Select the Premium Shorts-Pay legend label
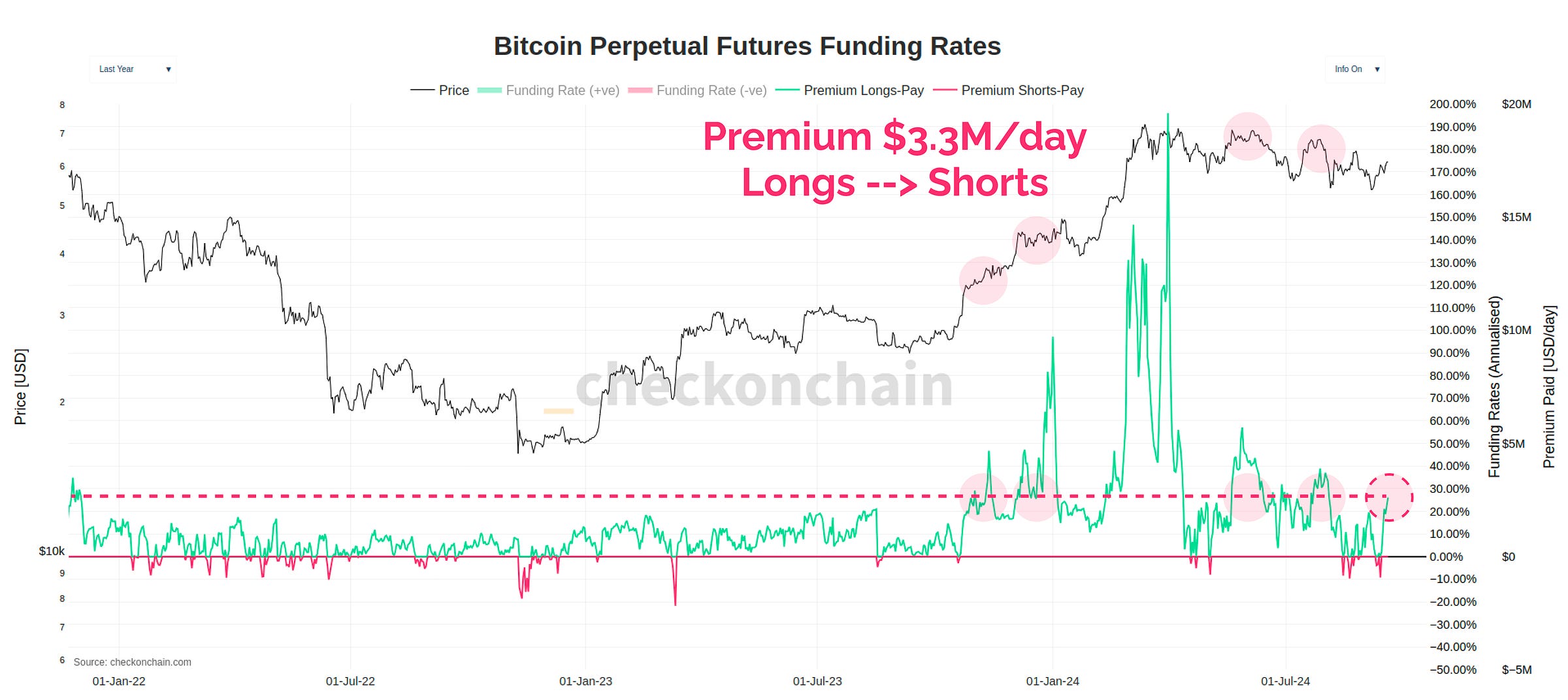 pos(1022,90)
